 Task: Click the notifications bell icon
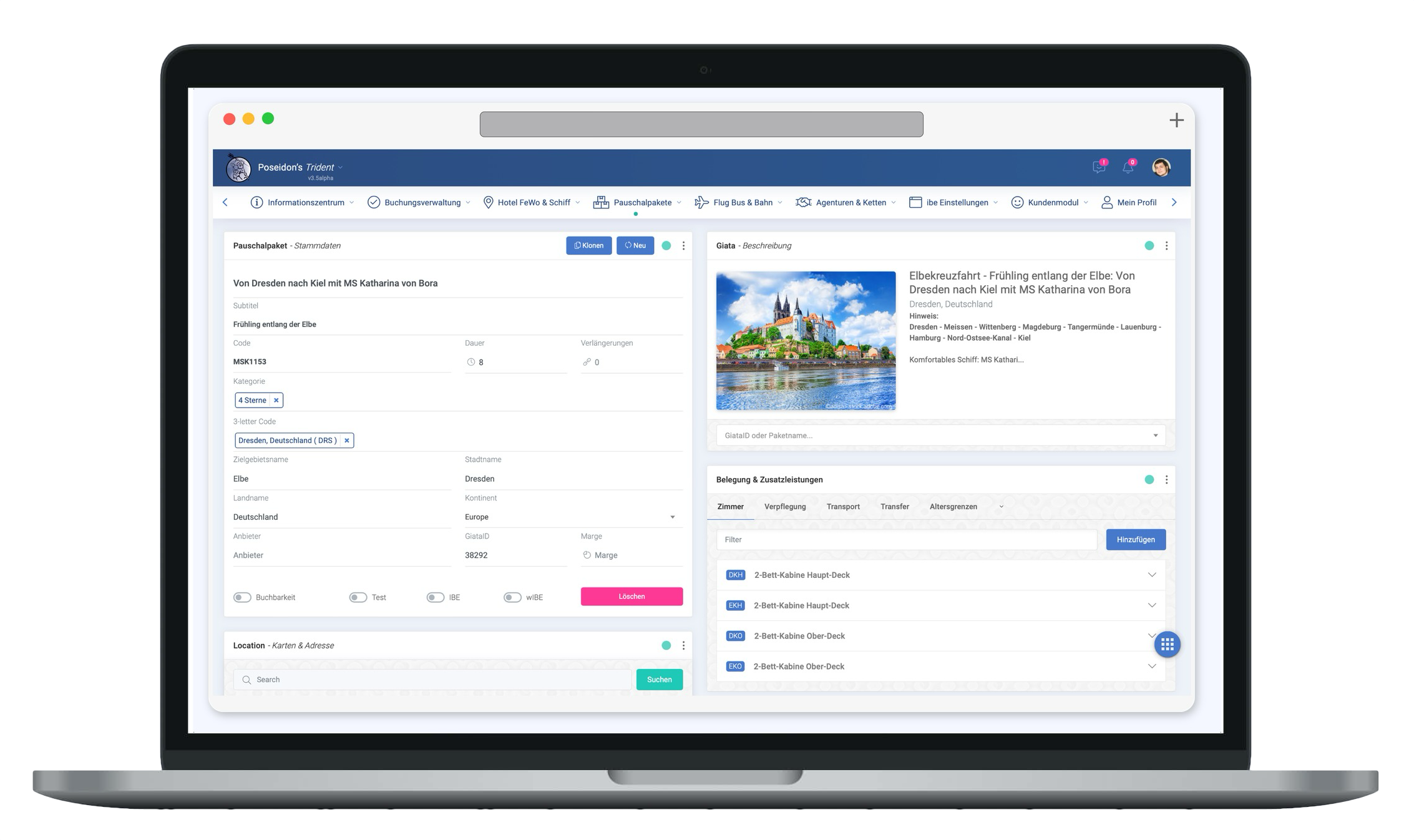click(x=1128, y=167)
